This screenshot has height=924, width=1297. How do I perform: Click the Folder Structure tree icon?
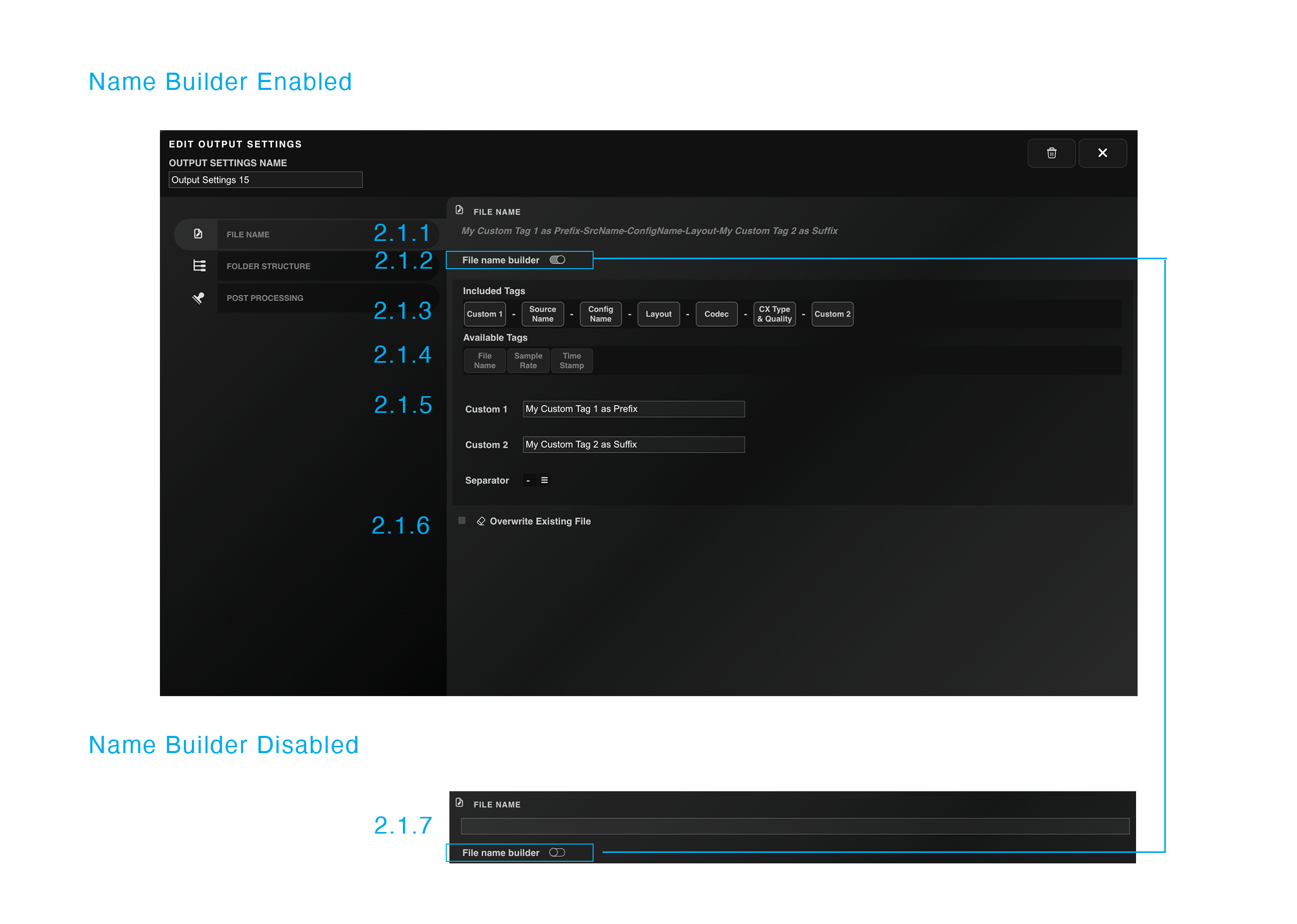(199, 265)
